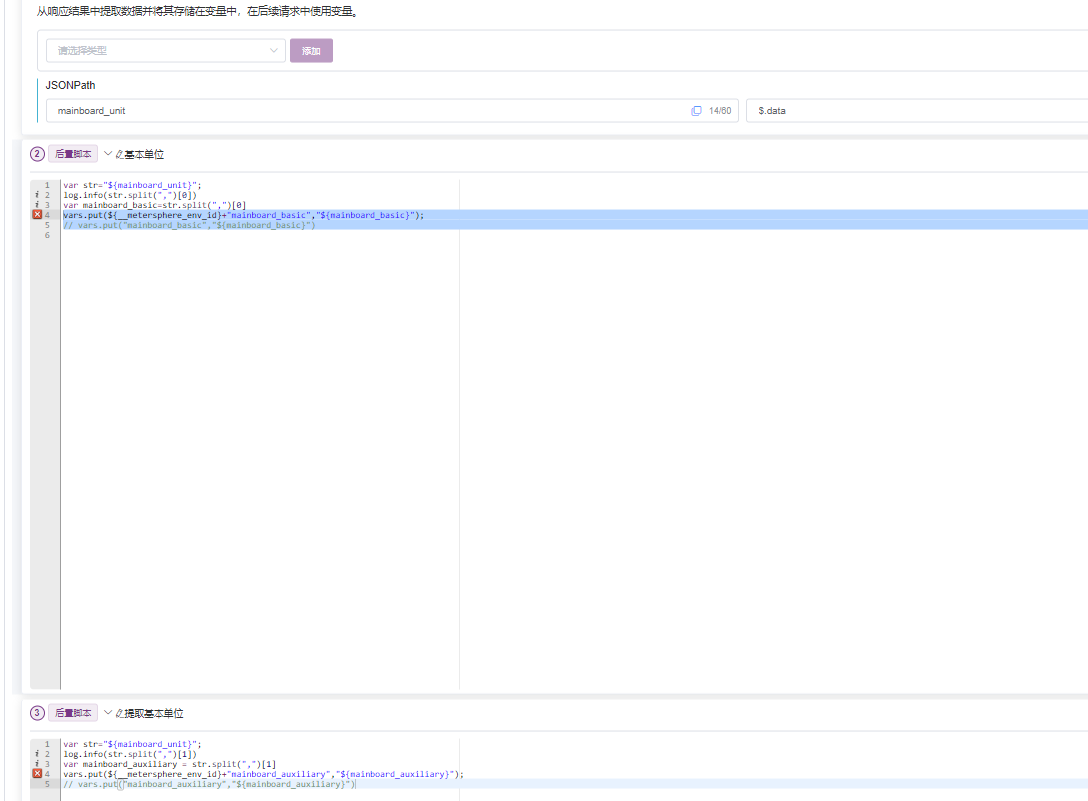The height and width of the screenshot is (801, 1088).
Task: Click the step number 2 circle
Action: tap(37, 154)
